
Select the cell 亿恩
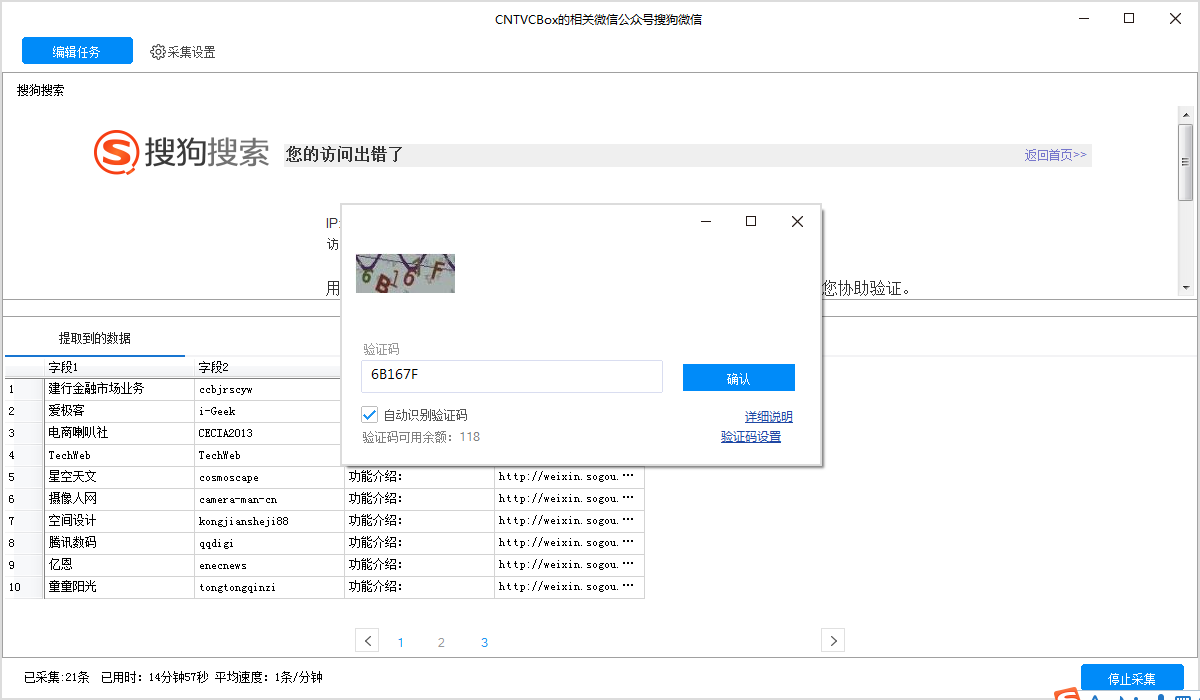coord(119,564)
